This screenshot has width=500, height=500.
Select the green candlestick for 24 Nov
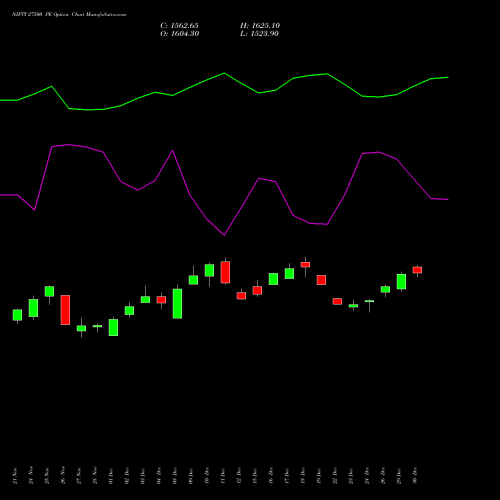pyautogui.click(x=33, y=308)
